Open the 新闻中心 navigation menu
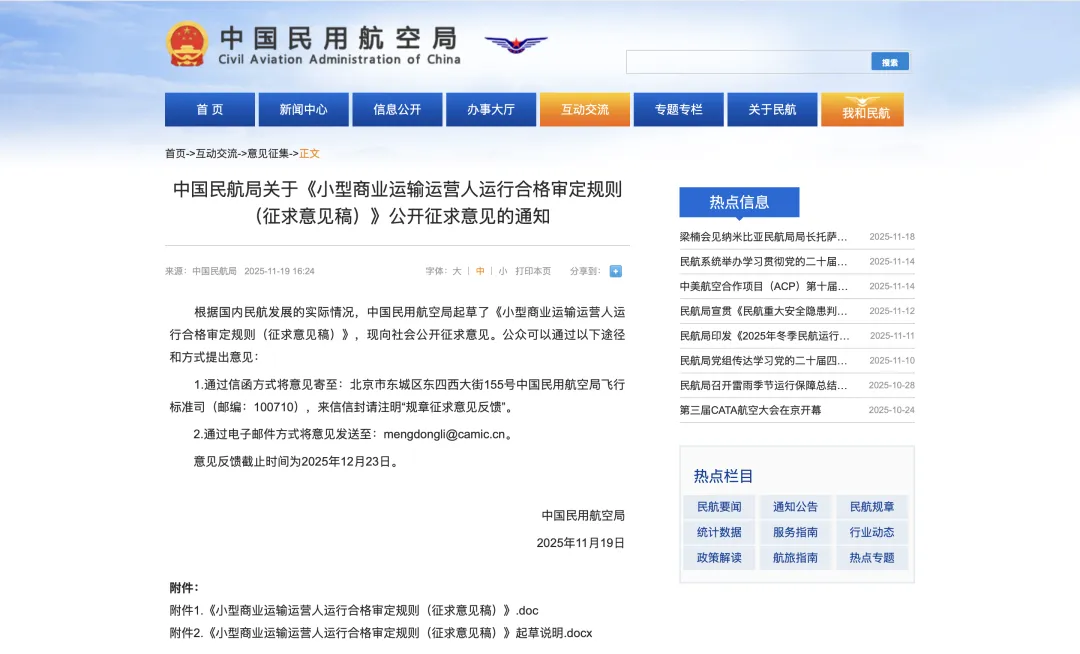The height and width of the screenshot is (654, 1080). pyautogui.click(x=303, y=109)
